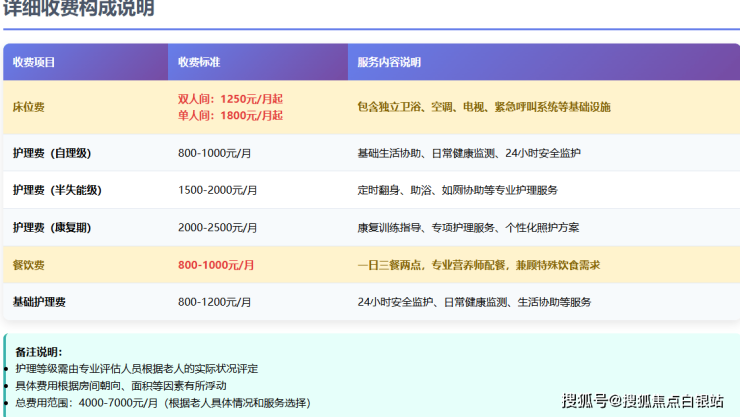Viewport: 740px width, 417px height.
Task: Click the 双人间 1250元/月起 price
Action: point(230,99)
